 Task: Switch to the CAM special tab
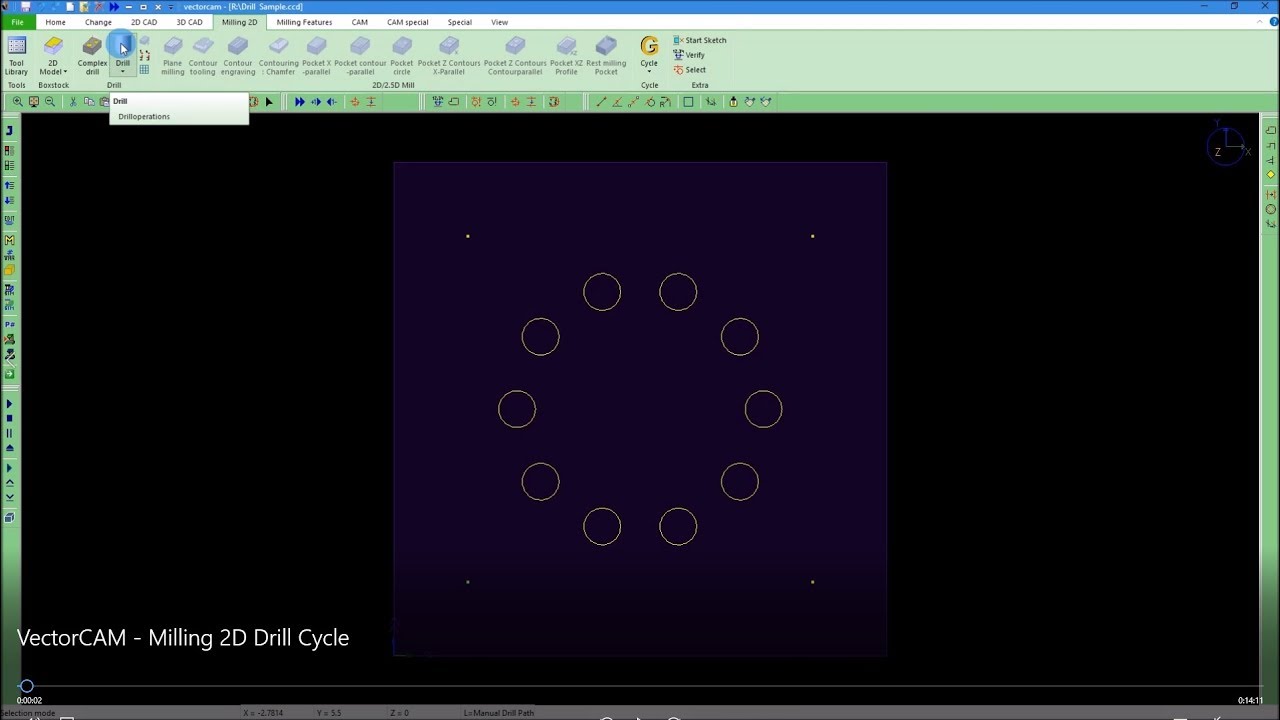[x=408, y=22]
